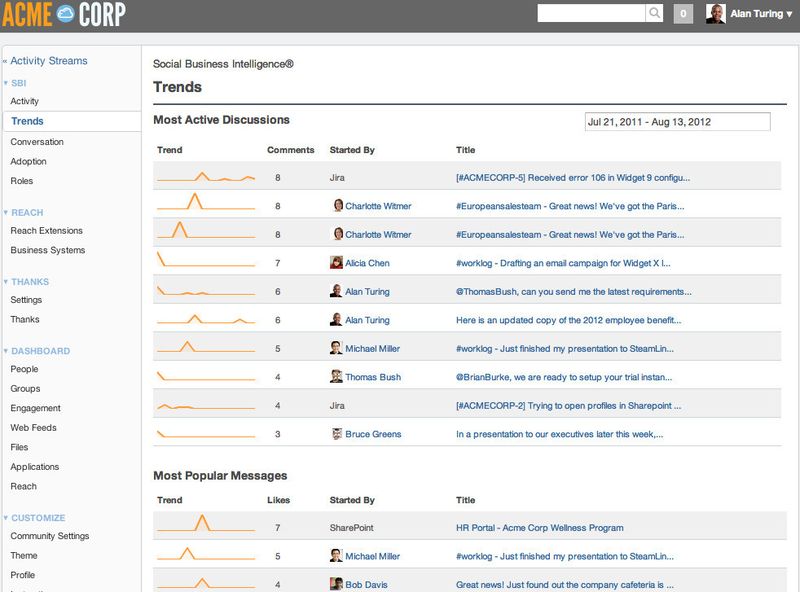This screenshot has height=592, width=800.
Task: Open Adoption in the sidebar
Action: [29, 161]
